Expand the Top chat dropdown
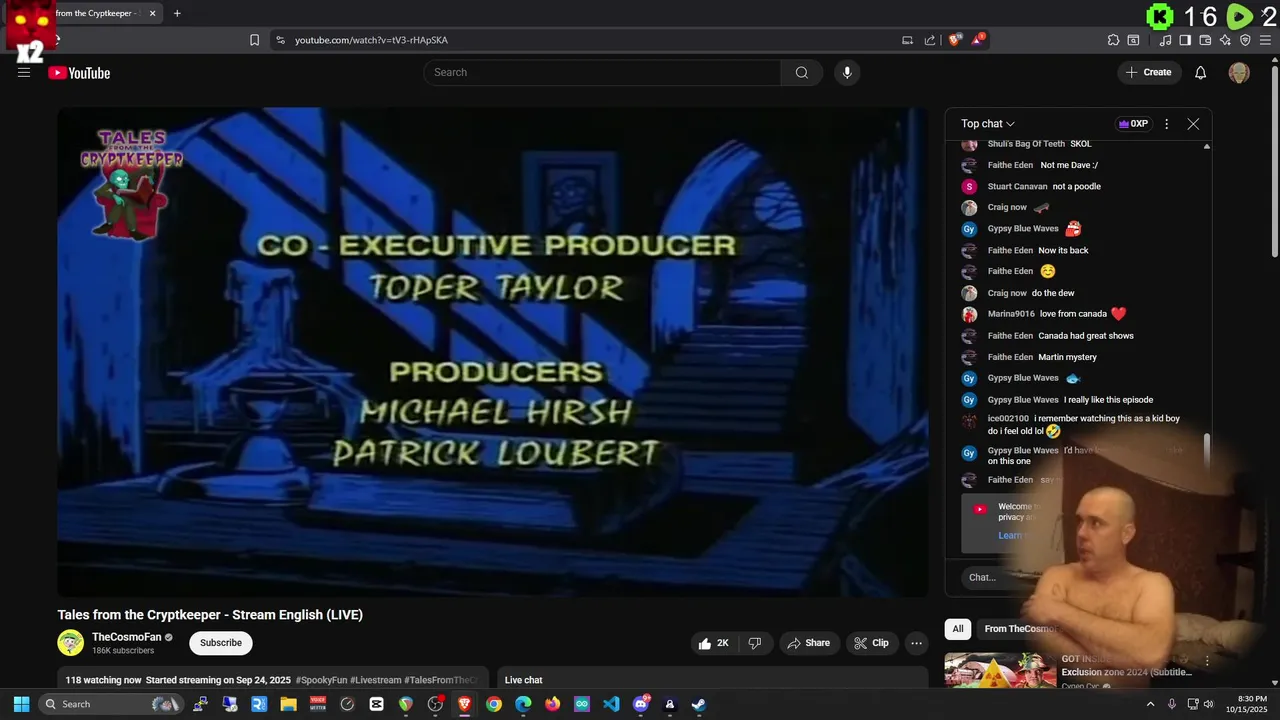This screenshot has width=1280, height=720. pos(988,124)
